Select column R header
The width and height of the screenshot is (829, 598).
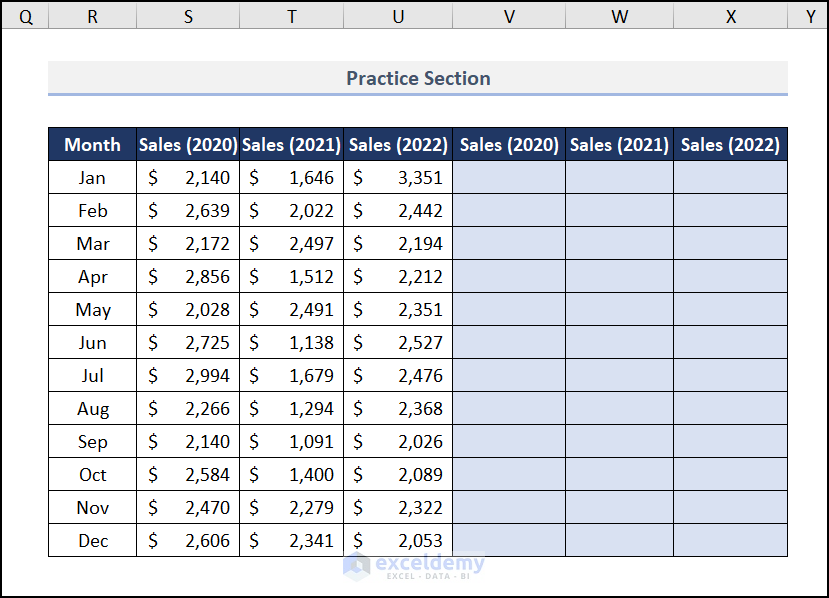pos(92,17)
